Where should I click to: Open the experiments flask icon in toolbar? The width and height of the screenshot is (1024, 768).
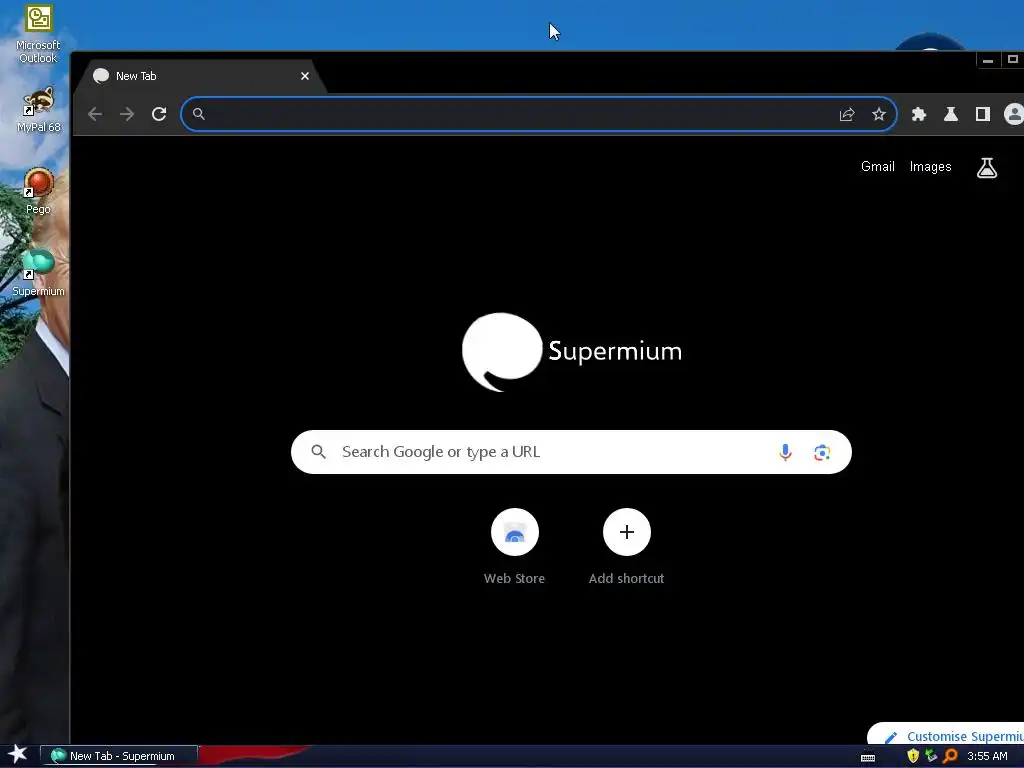[x=951, y=114]
